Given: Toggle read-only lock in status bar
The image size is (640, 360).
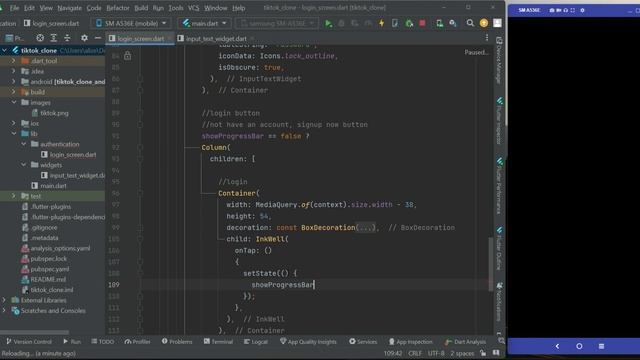Looking at the screenshot, I should (x=483, y=353).
